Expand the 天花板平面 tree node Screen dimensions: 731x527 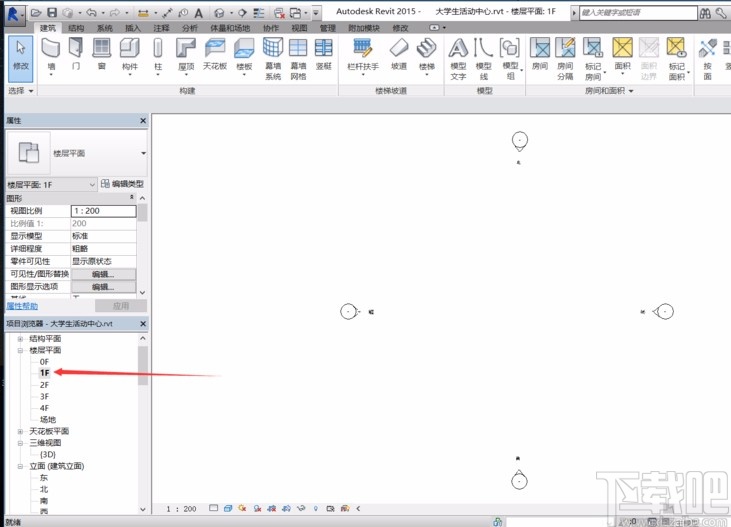[20, 431]
